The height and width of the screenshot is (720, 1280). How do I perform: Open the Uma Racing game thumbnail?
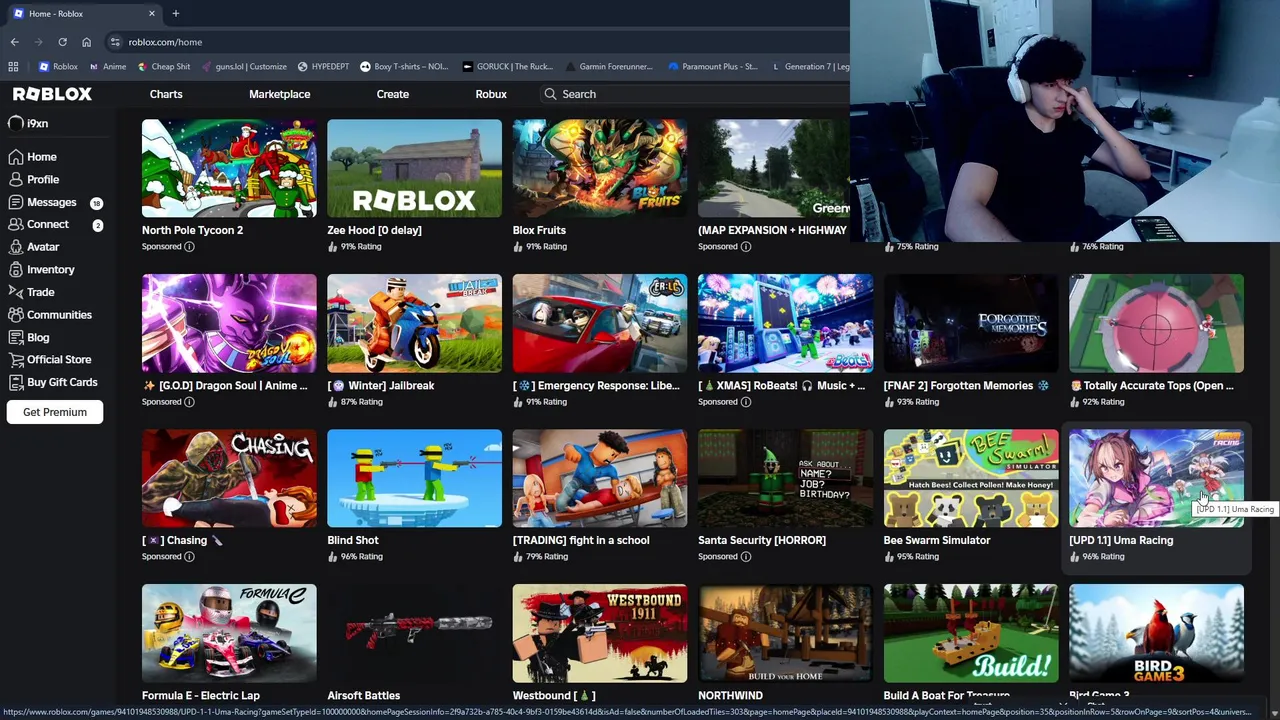(1156, 478)
